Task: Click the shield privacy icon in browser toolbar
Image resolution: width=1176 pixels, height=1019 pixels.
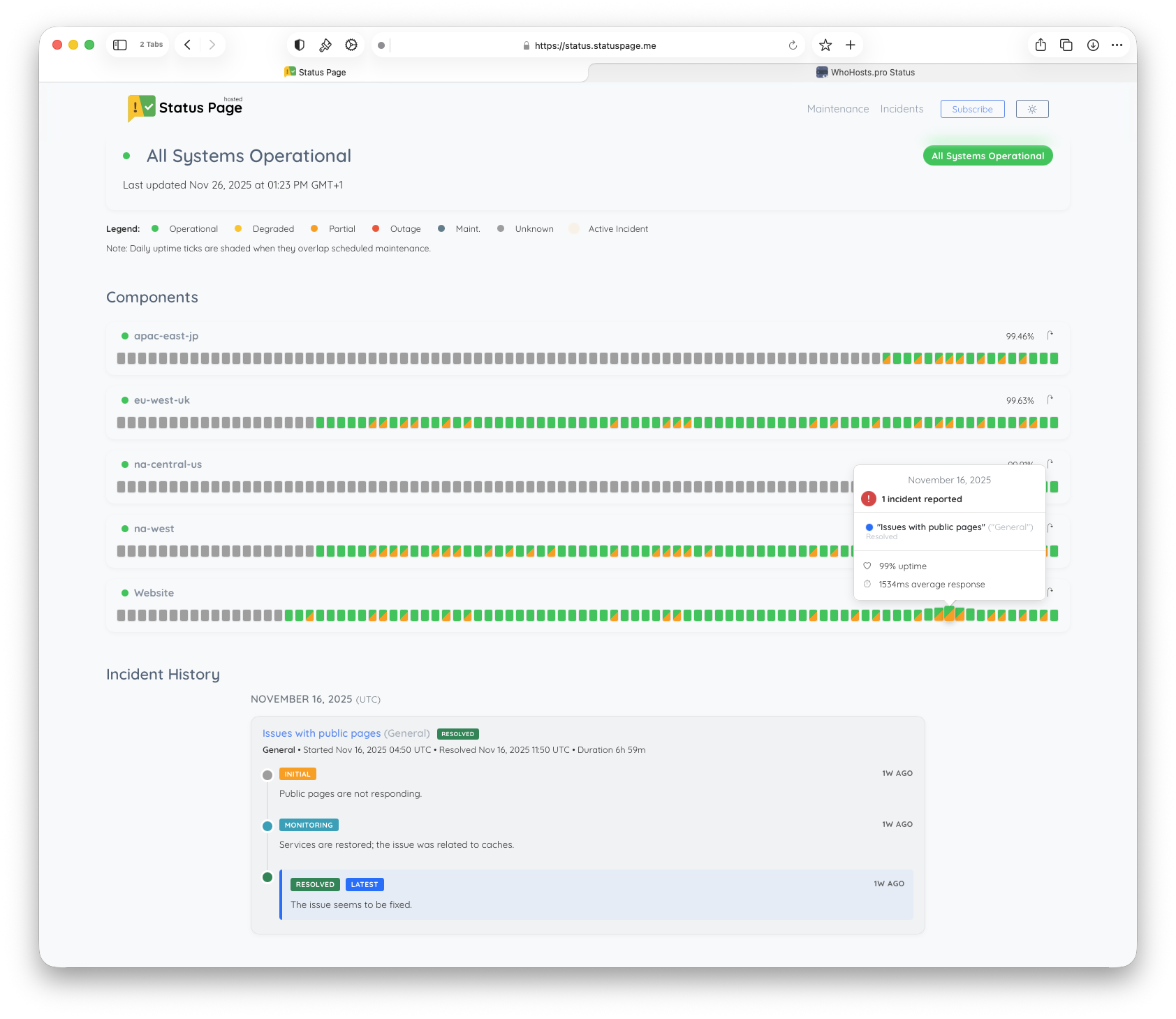Action: point(299,45)
